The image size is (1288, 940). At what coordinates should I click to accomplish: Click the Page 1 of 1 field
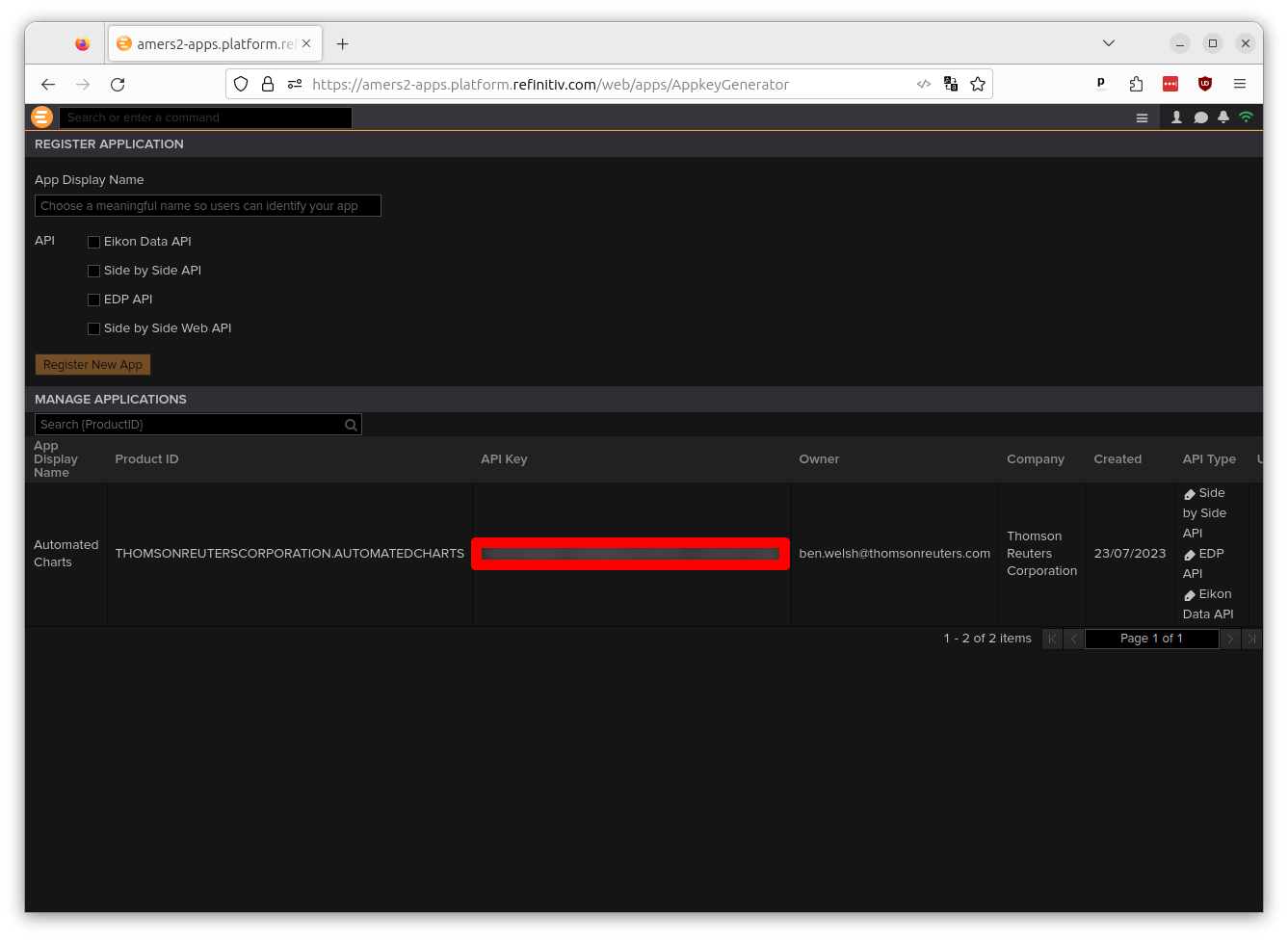(x=1152, y=639)
